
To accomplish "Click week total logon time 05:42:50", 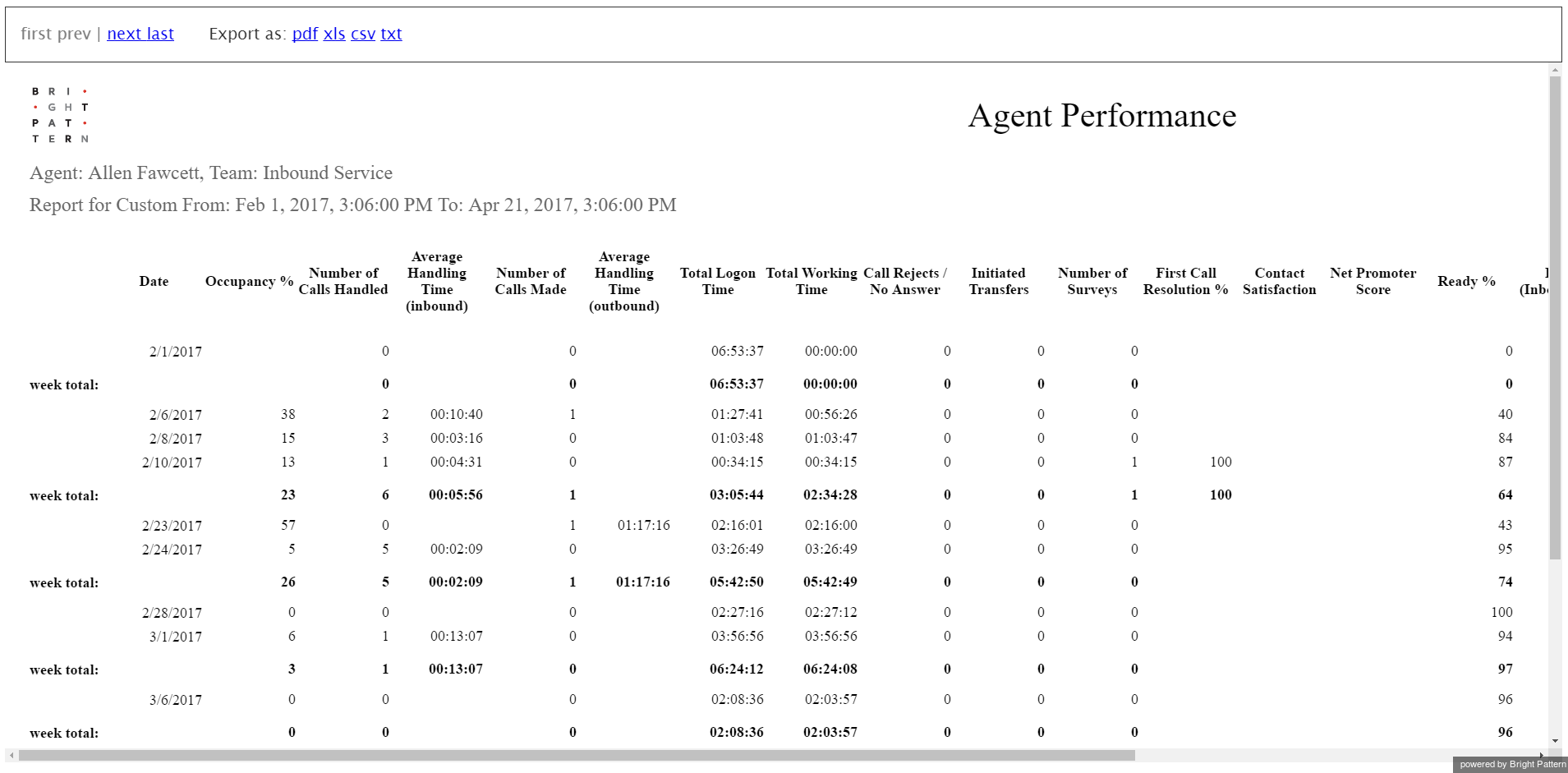I will (737, 582).
